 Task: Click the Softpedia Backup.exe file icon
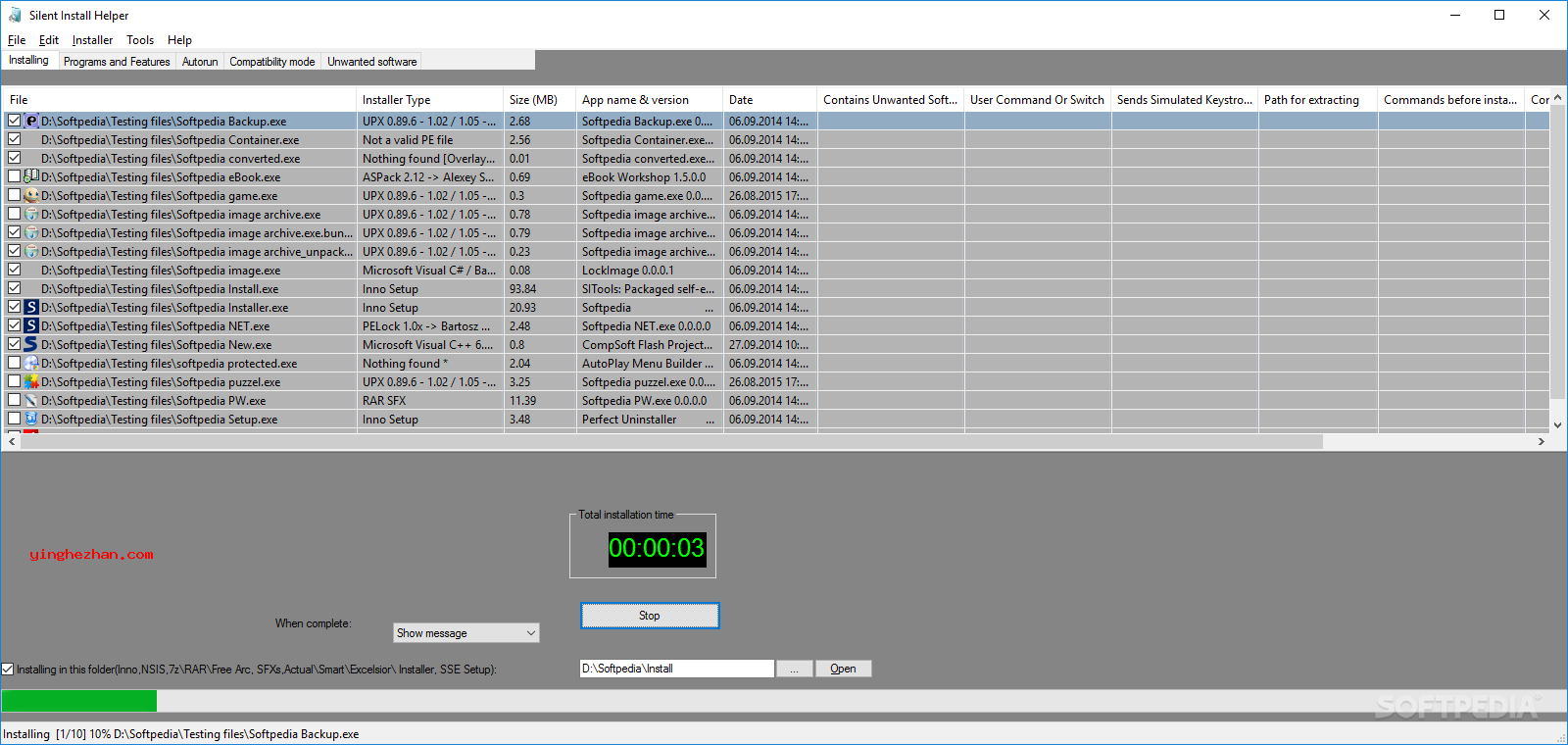[31, 122]
